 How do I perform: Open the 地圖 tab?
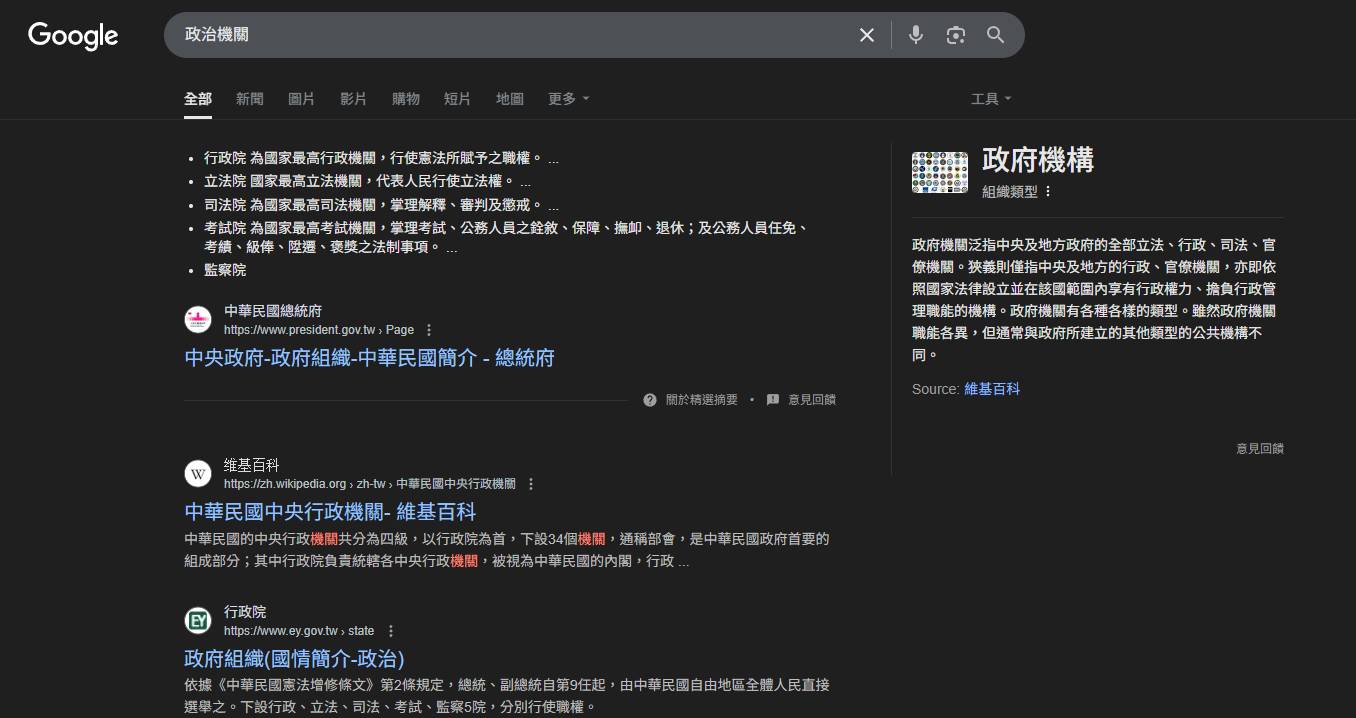(510, 98)
